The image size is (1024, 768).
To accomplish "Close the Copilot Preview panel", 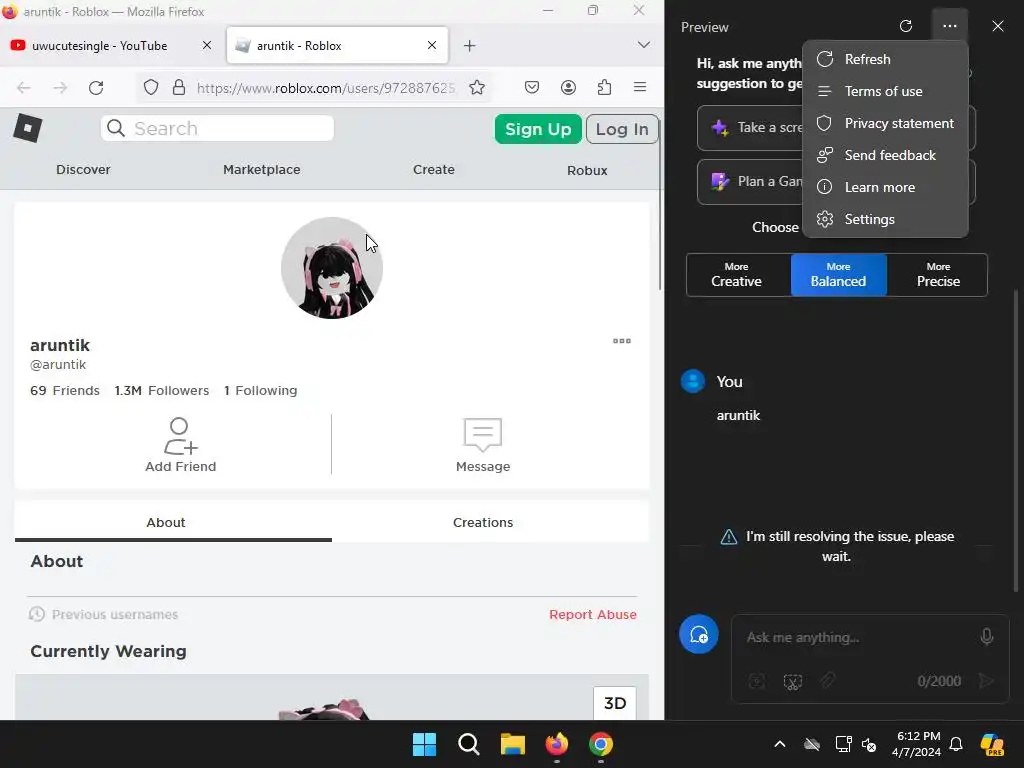I will click(x=998, y=26).
